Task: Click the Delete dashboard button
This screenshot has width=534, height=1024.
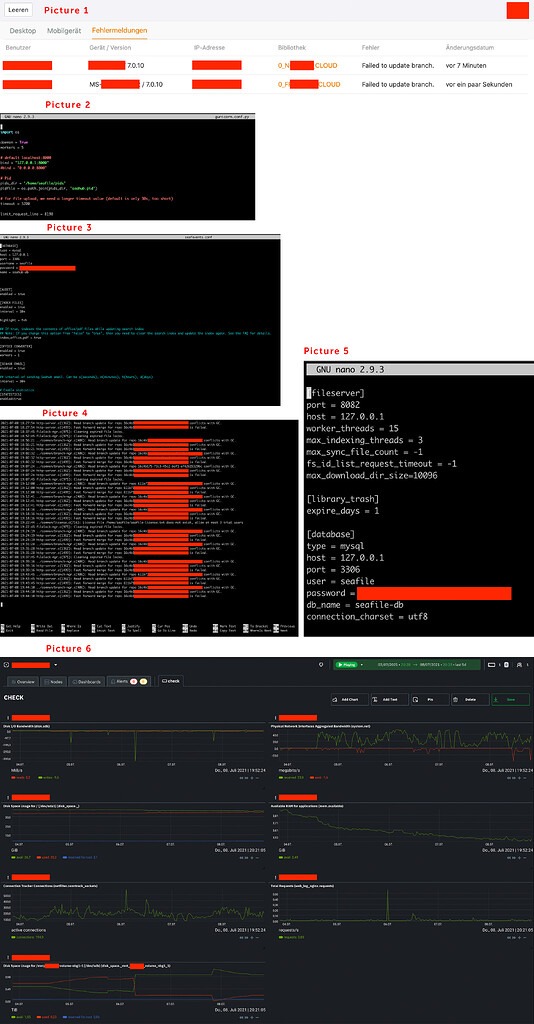Action: click(x=469, y=699)
